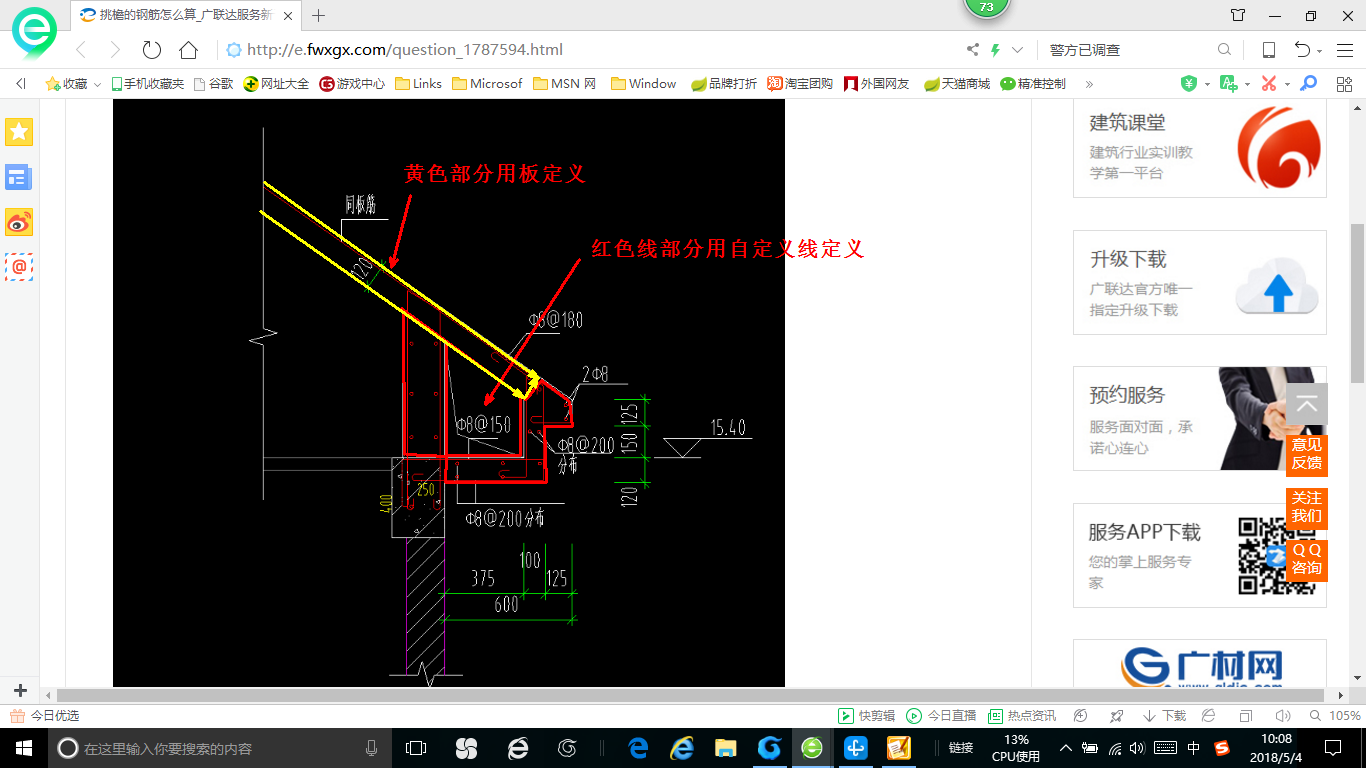Open the mobile phone view icon
The image size is (1366, 768).
point(1269,50)
